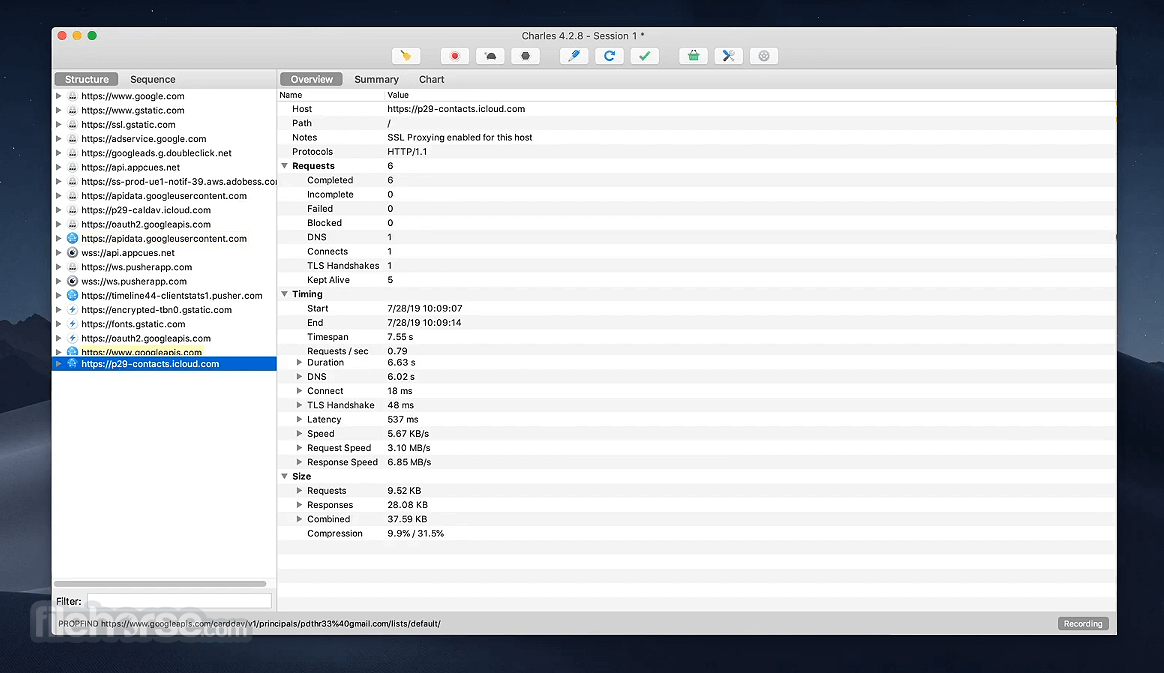The image size is (1164, 673).
Task: Focus the Filter input field
Action: 180,601
